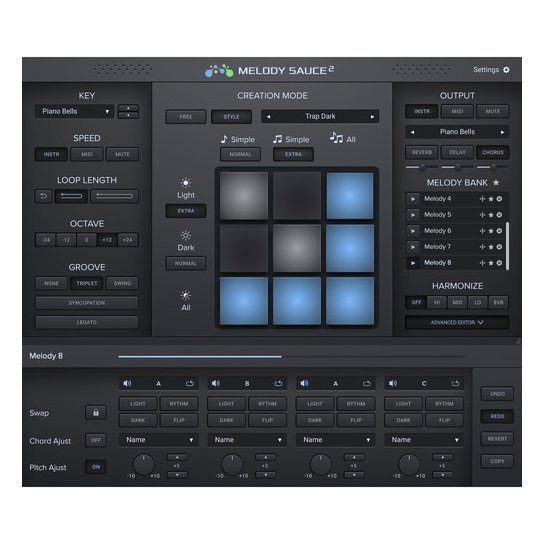The width and height of the screenshot is (544, 544).
Task: Mute section C speaker icon
Action: (x=393, y=383)
